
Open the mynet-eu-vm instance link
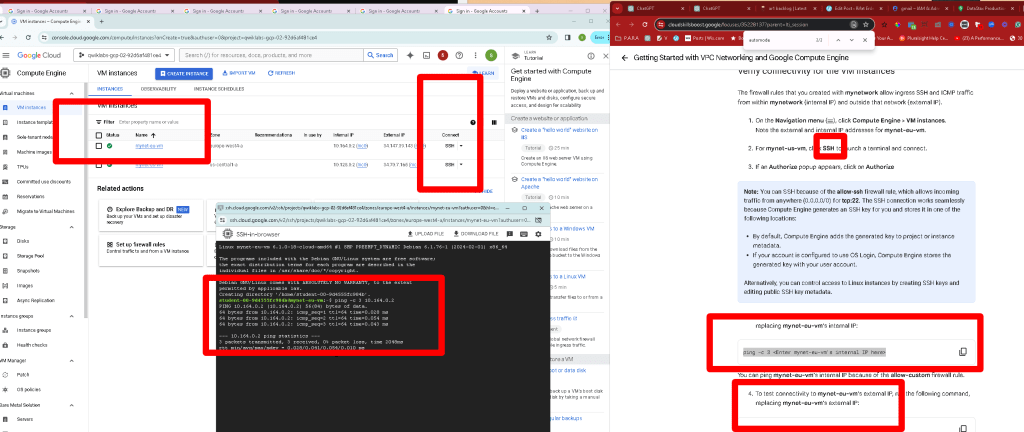(149, 146)
